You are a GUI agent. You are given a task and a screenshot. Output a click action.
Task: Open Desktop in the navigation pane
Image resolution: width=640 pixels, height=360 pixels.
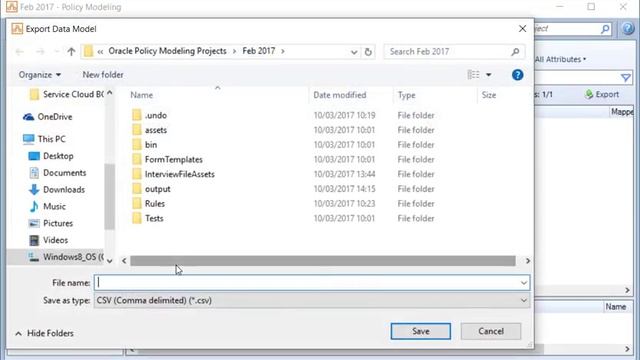[51, 156]
